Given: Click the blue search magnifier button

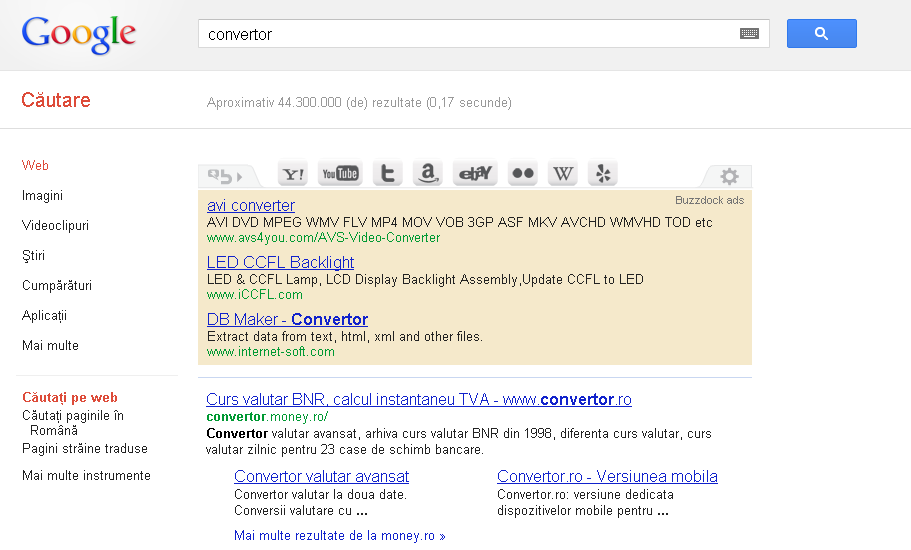Looking at the screenshot, I should pos(822,34).
